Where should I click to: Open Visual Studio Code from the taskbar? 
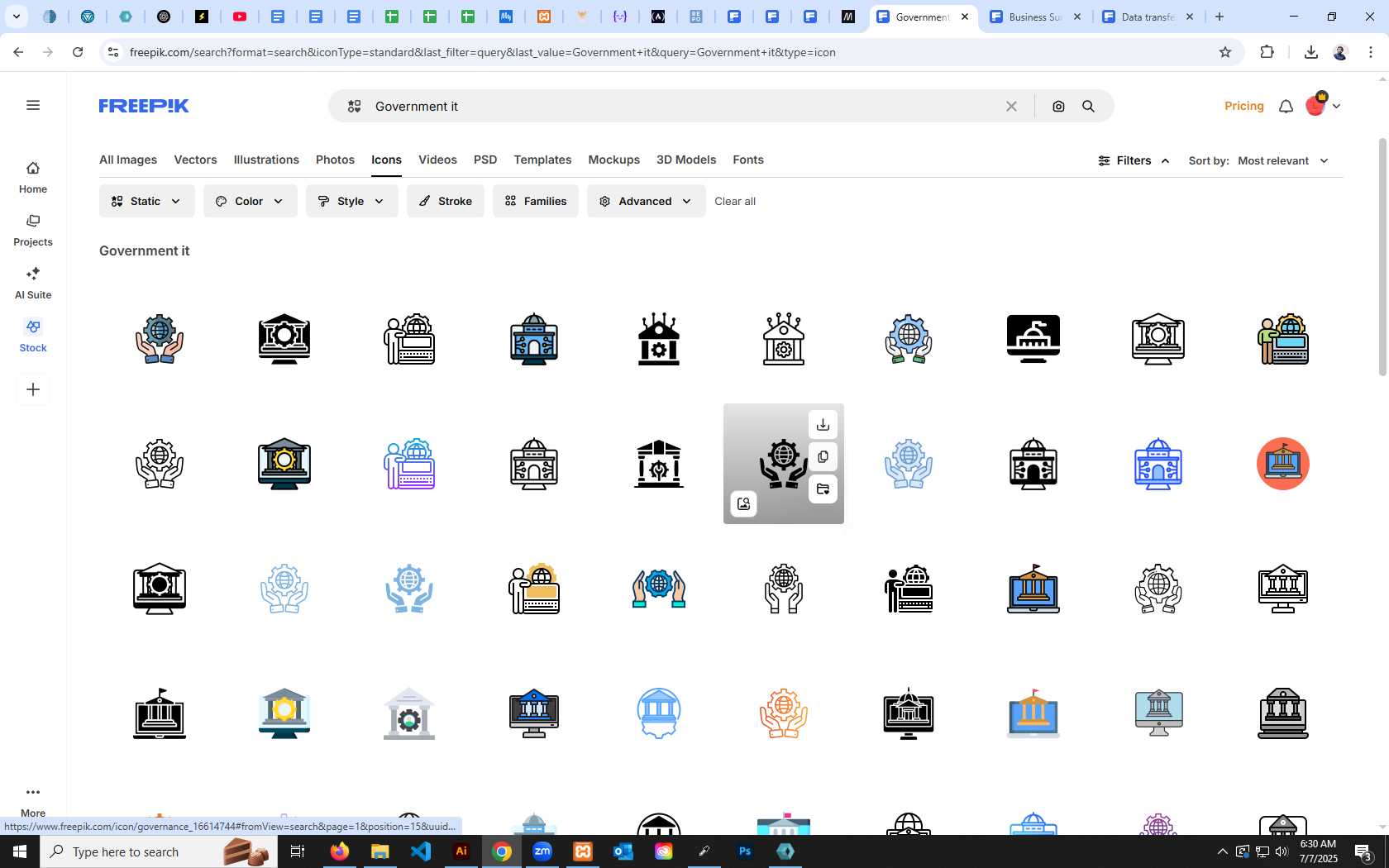(421, 851)
